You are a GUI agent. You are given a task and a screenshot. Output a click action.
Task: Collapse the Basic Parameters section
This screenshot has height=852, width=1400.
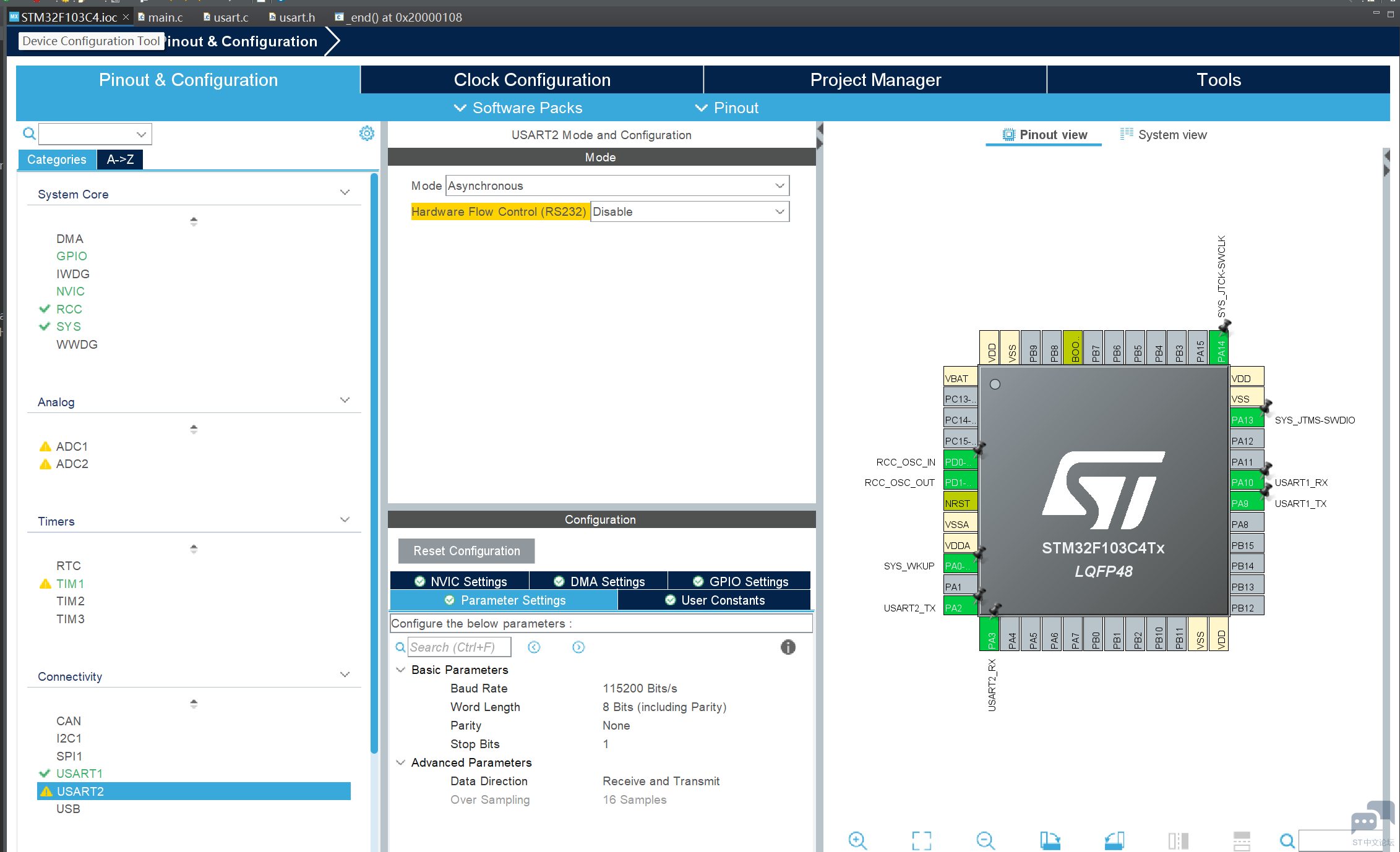coord(401,670)
